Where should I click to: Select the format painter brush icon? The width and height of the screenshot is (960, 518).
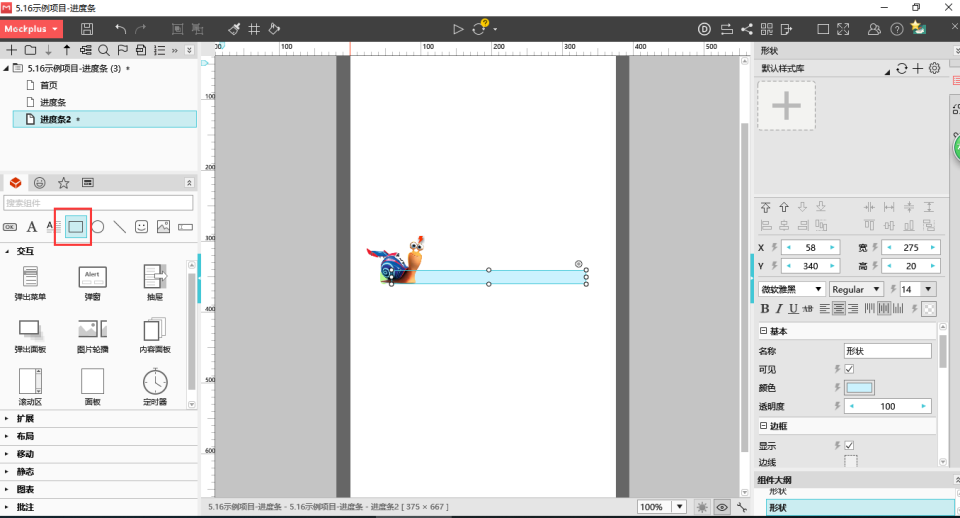click(234, 29)
